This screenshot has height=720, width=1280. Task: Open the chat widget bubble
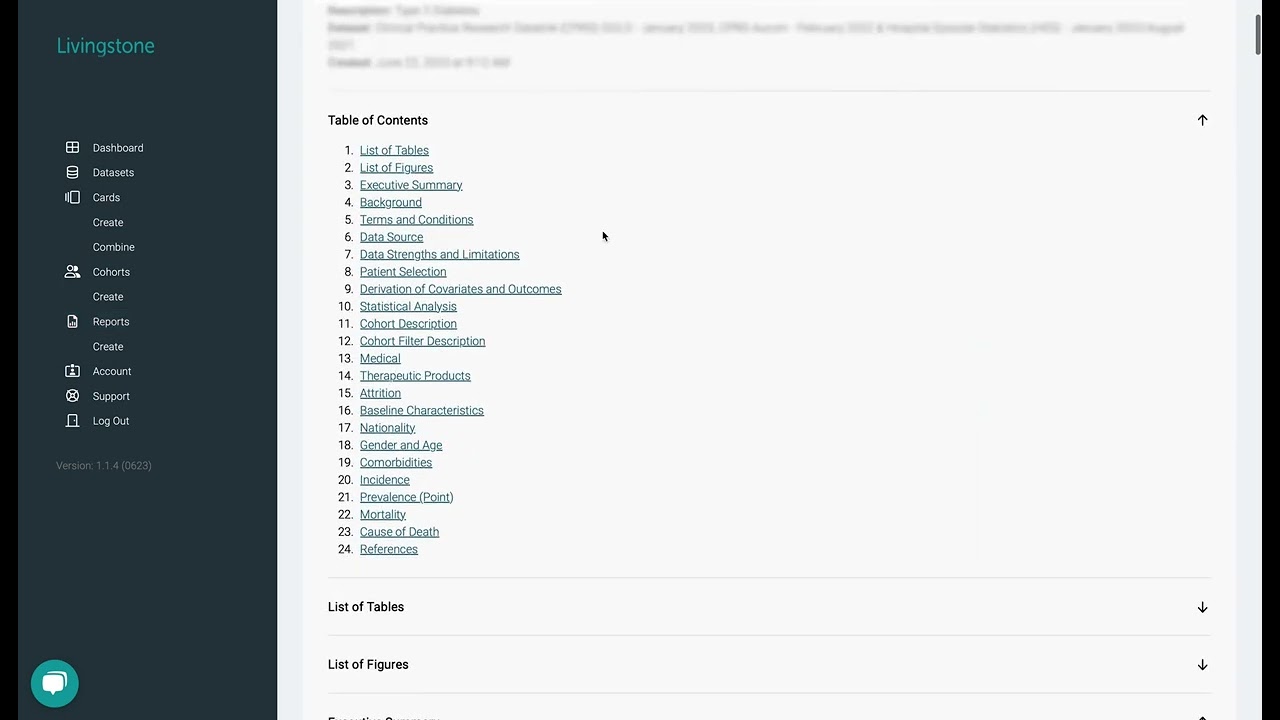pyautogui.click(x=54, y=684)
